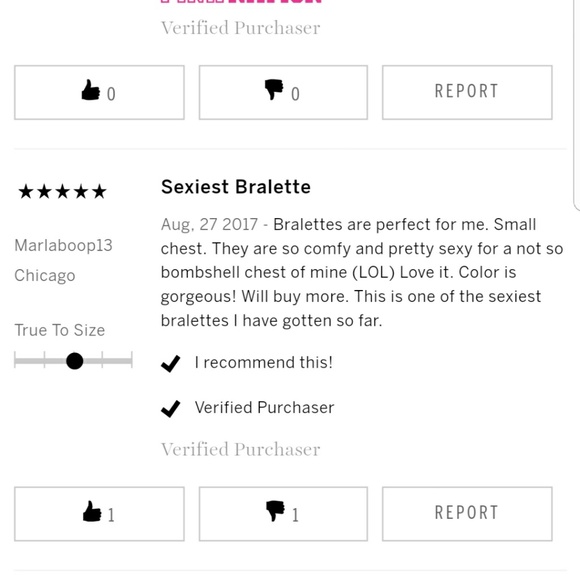This screenshot has width=580, height=580.
Task: Like the Sexiest Bralette review thumbs up
Action: (x=99, y=514)
